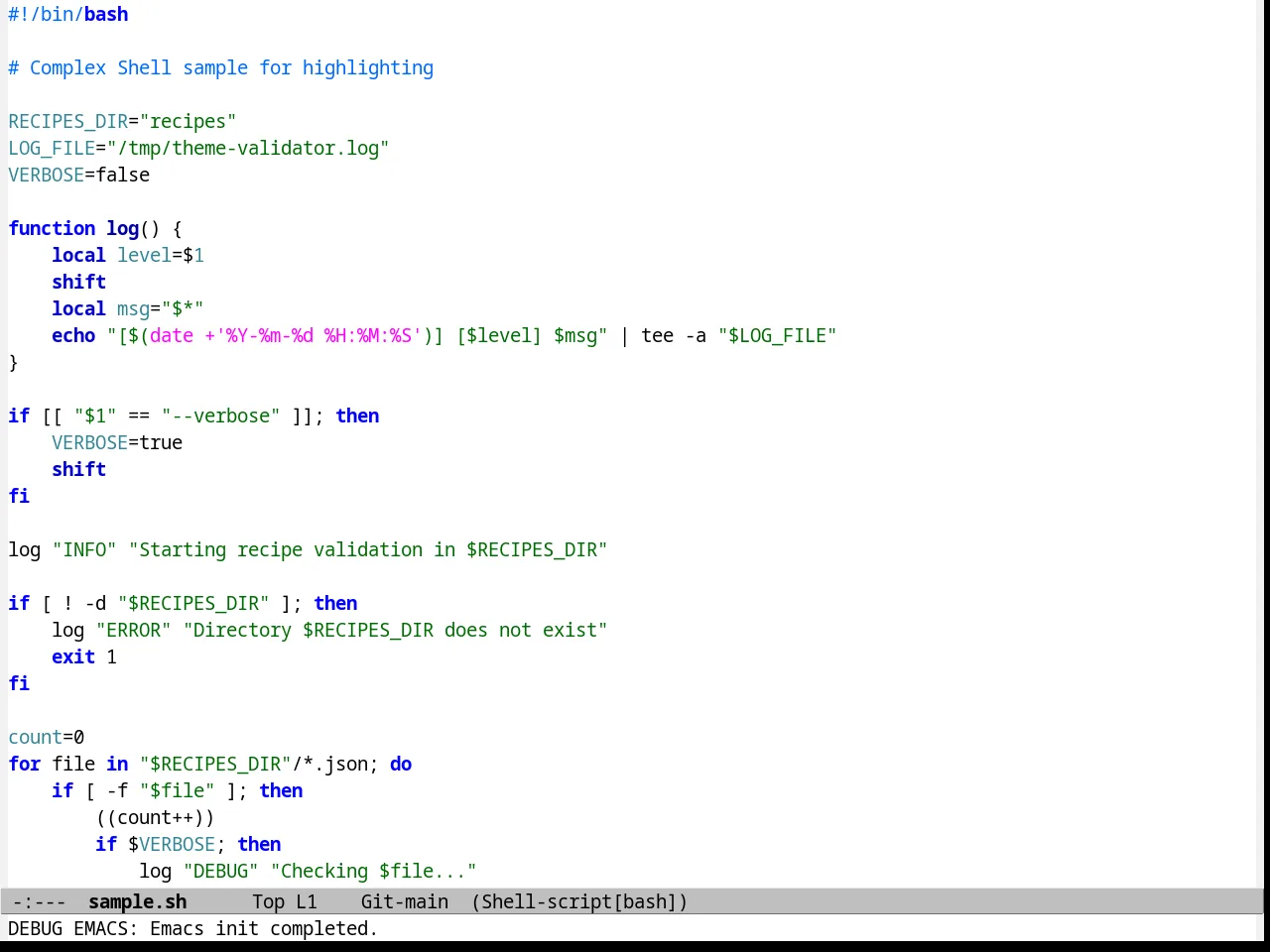Place cursor on the shebang bash line
The image size is (1270, 952).
pos(68,14)
